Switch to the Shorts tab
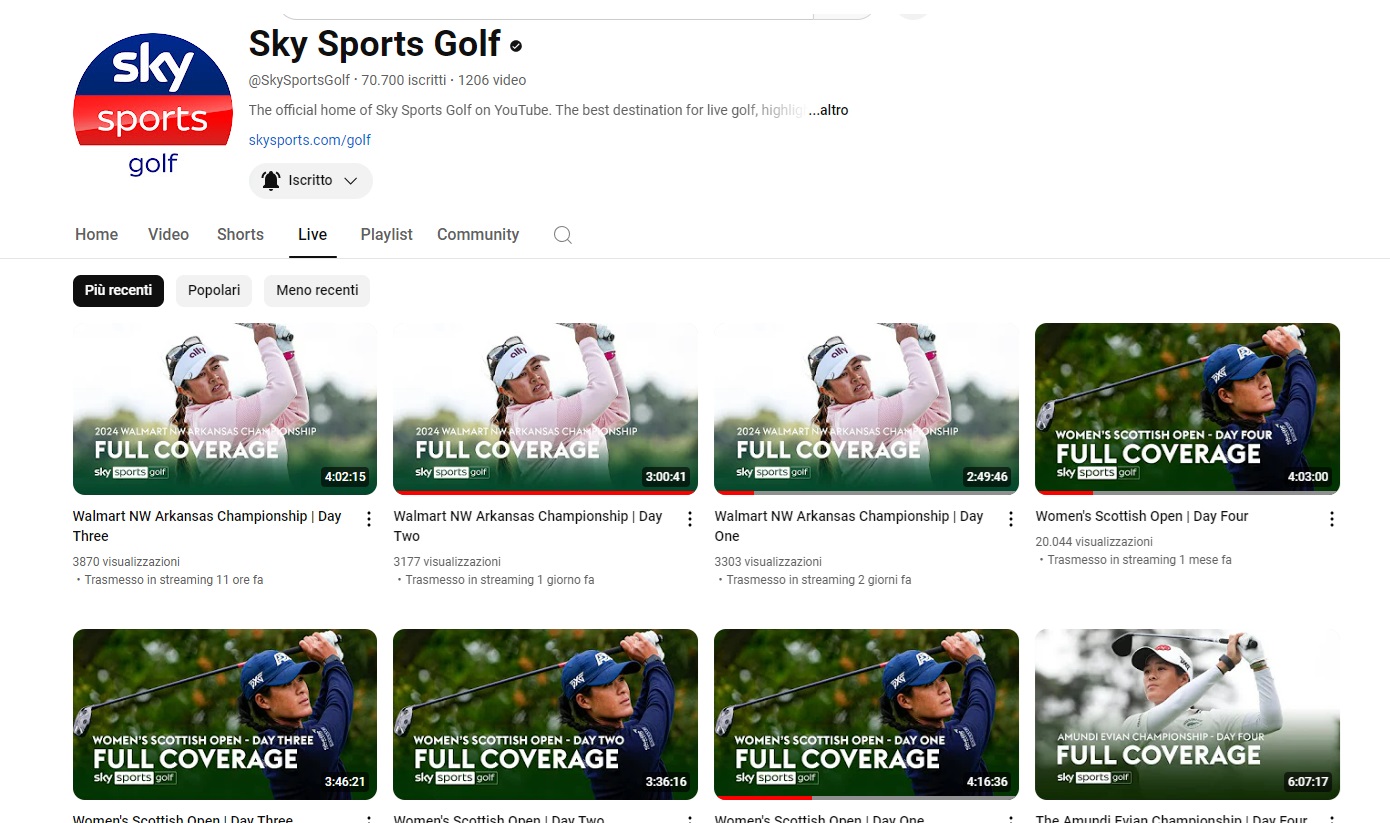Image resolution: width=1390 pixels, height=823 pixels. [x=240, y=235]
